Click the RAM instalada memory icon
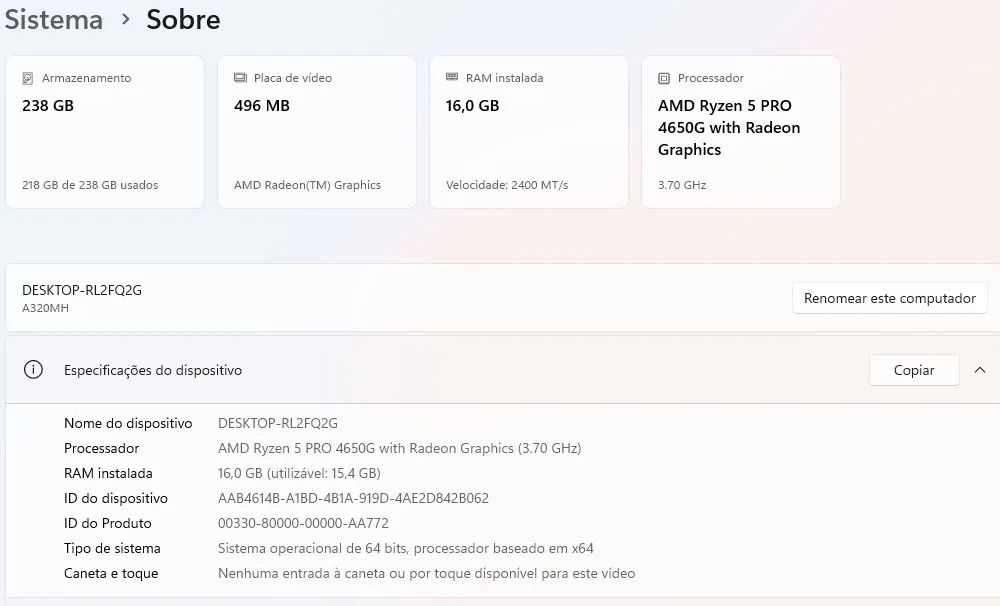The image size is (1000, 606). tap(453, 77)
